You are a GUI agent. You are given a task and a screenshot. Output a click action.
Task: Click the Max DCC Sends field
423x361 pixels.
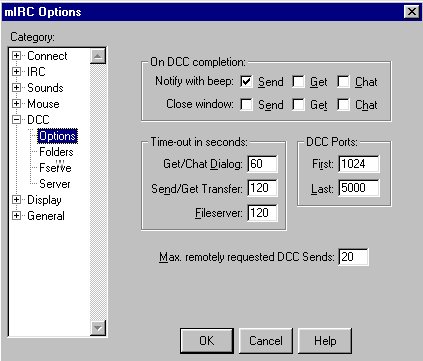pos(353,257)
